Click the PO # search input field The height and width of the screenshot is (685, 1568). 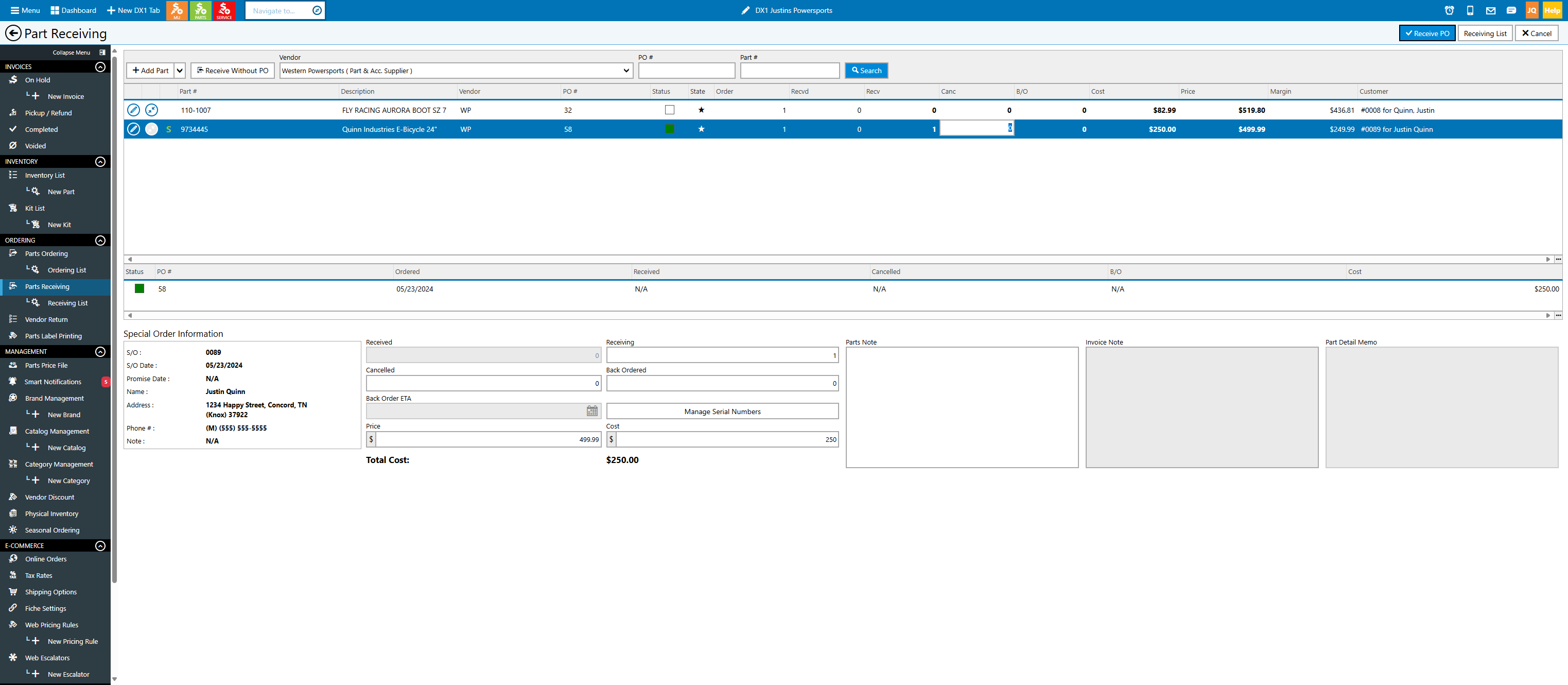pyautogui.click(x=687, y=71)
